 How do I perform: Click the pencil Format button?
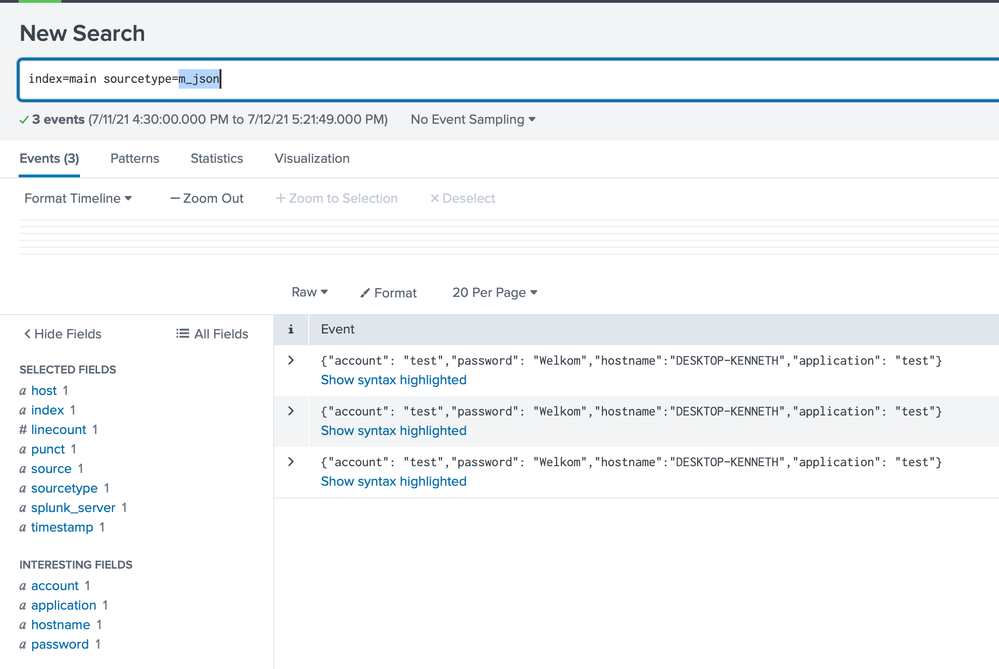pos(388,293)
